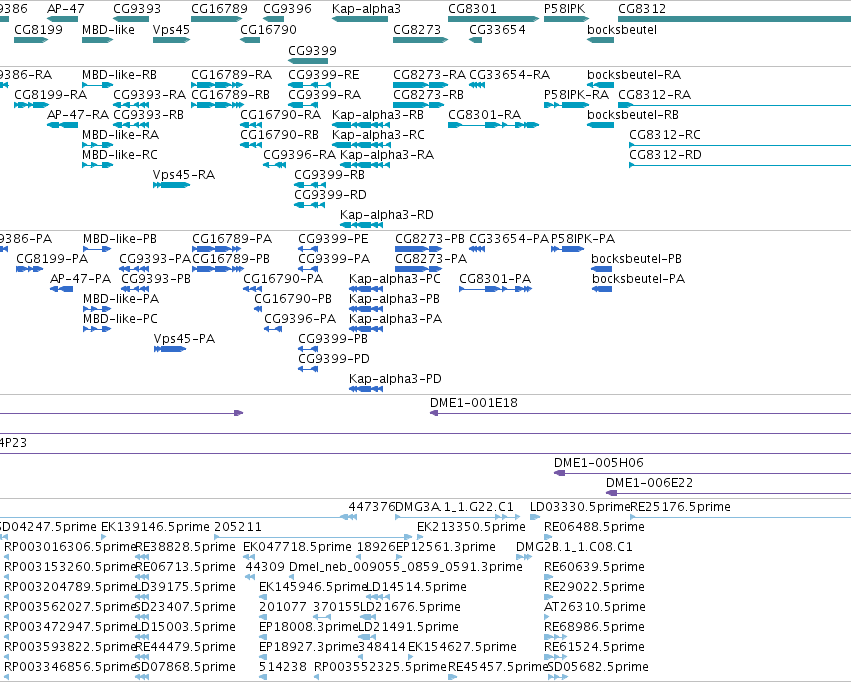Screen dimensions: 851x682
Task: Select the P58IPK gene label
Action: coord(564,9)
